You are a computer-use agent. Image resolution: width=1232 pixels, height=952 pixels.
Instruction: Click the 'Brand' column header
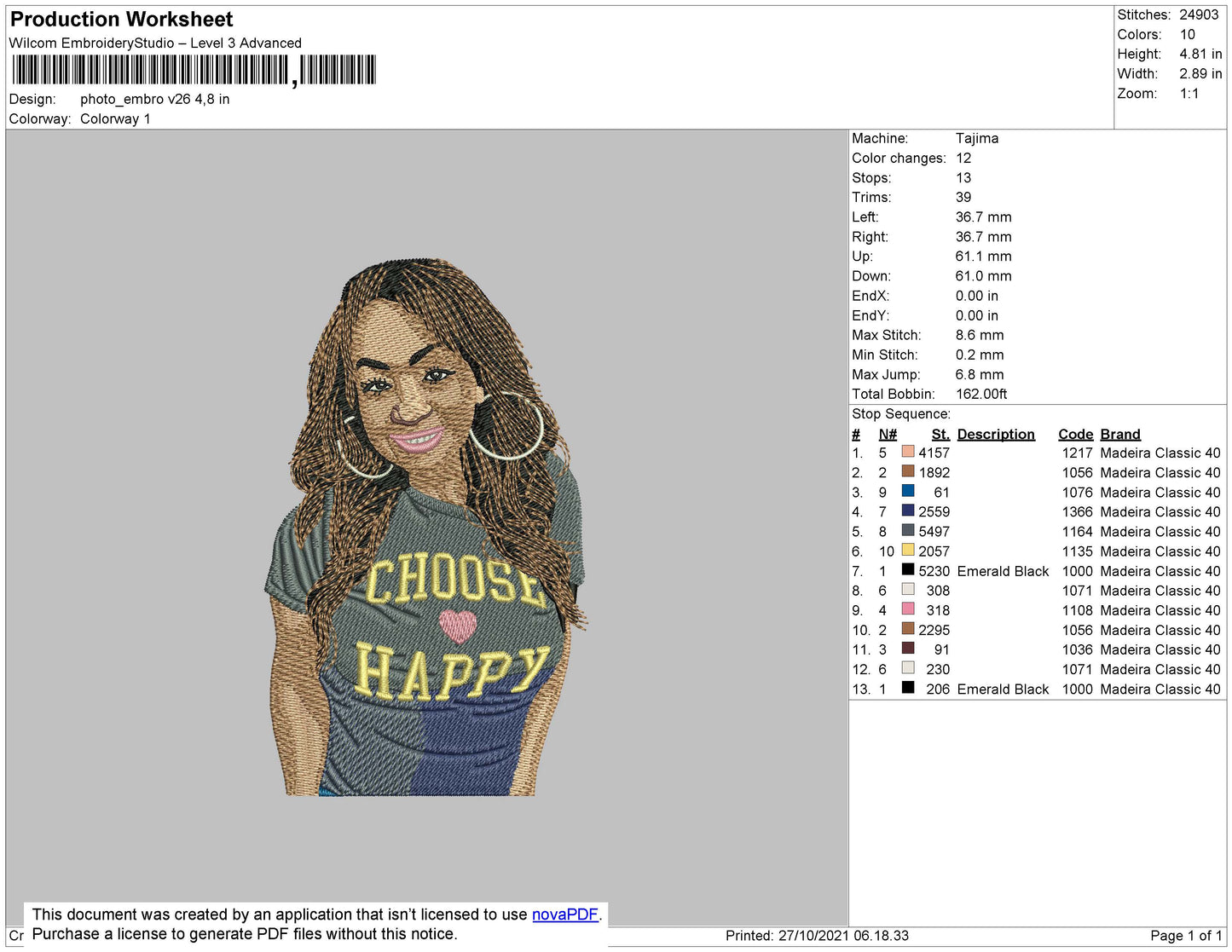click(1120, 434)
